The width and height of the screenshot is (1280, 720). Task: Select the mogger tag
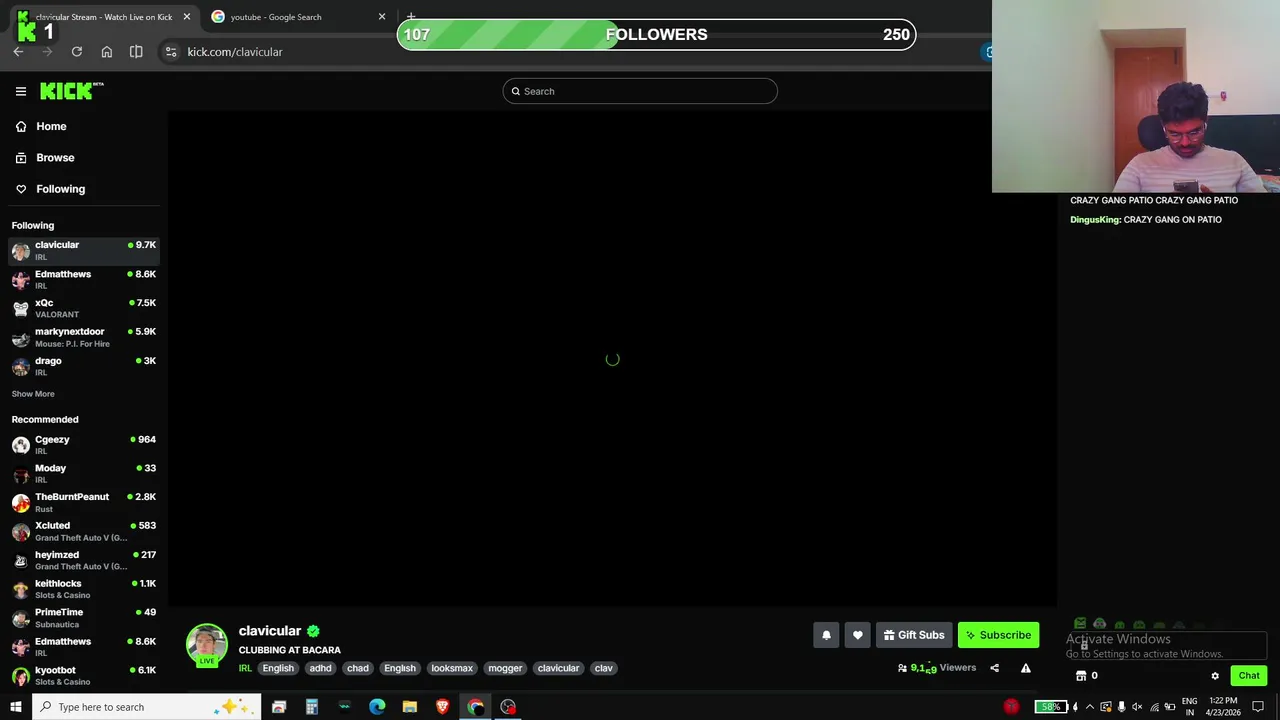[x=505, y=668]
